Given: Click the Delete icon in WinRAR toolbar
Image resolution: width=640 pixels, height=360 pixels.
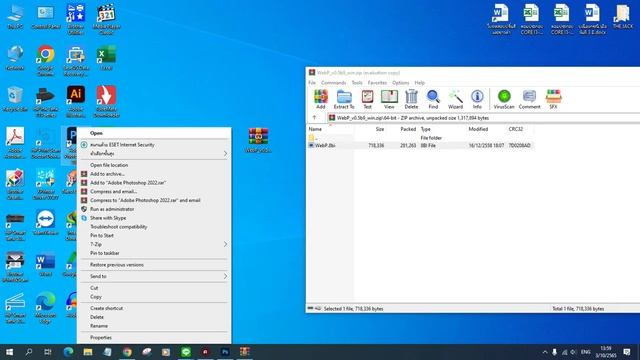Looking at the screenshot, I should point(411,99).
